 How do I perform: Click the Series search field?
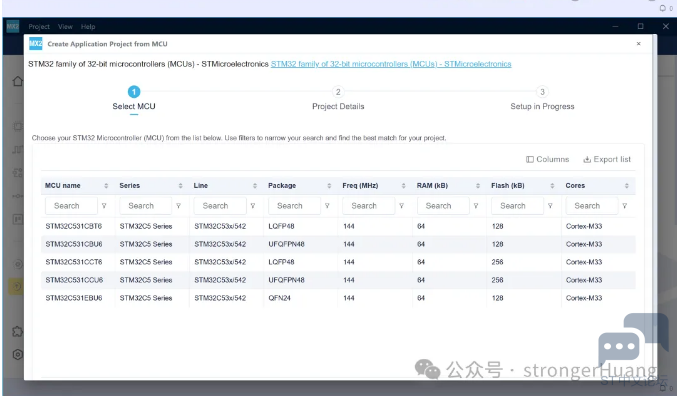click(x=146, y=206)
